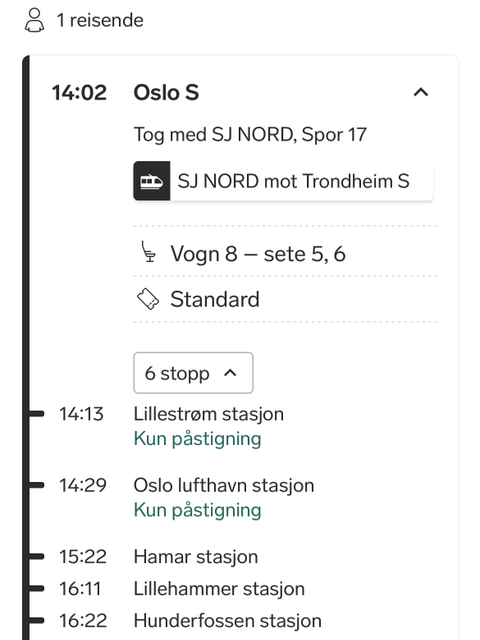Click the Vogn 8 – sete 5, 6 row
This screenshot has width=480, height=640.
[285, 254]
